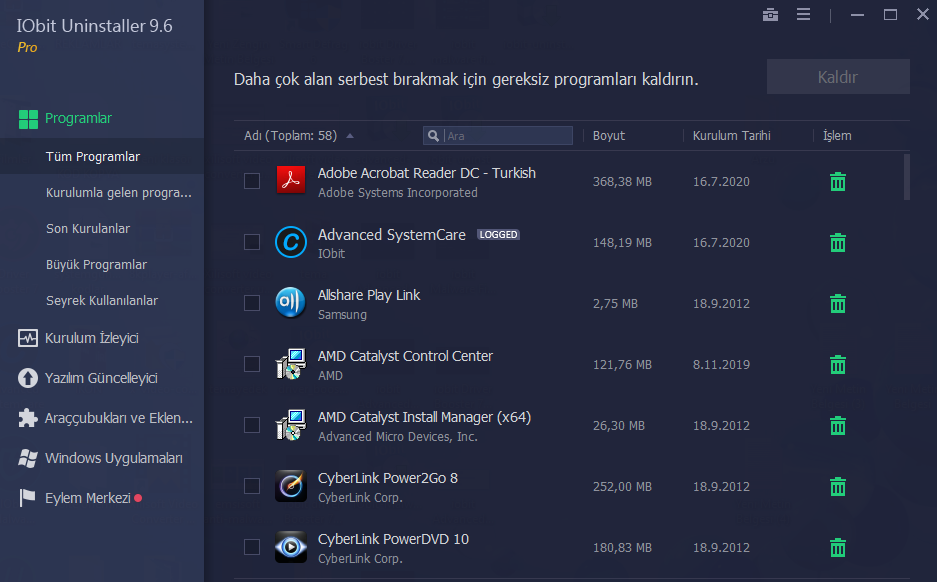Click the 368,38 MB size value

(x=622, y=182)
